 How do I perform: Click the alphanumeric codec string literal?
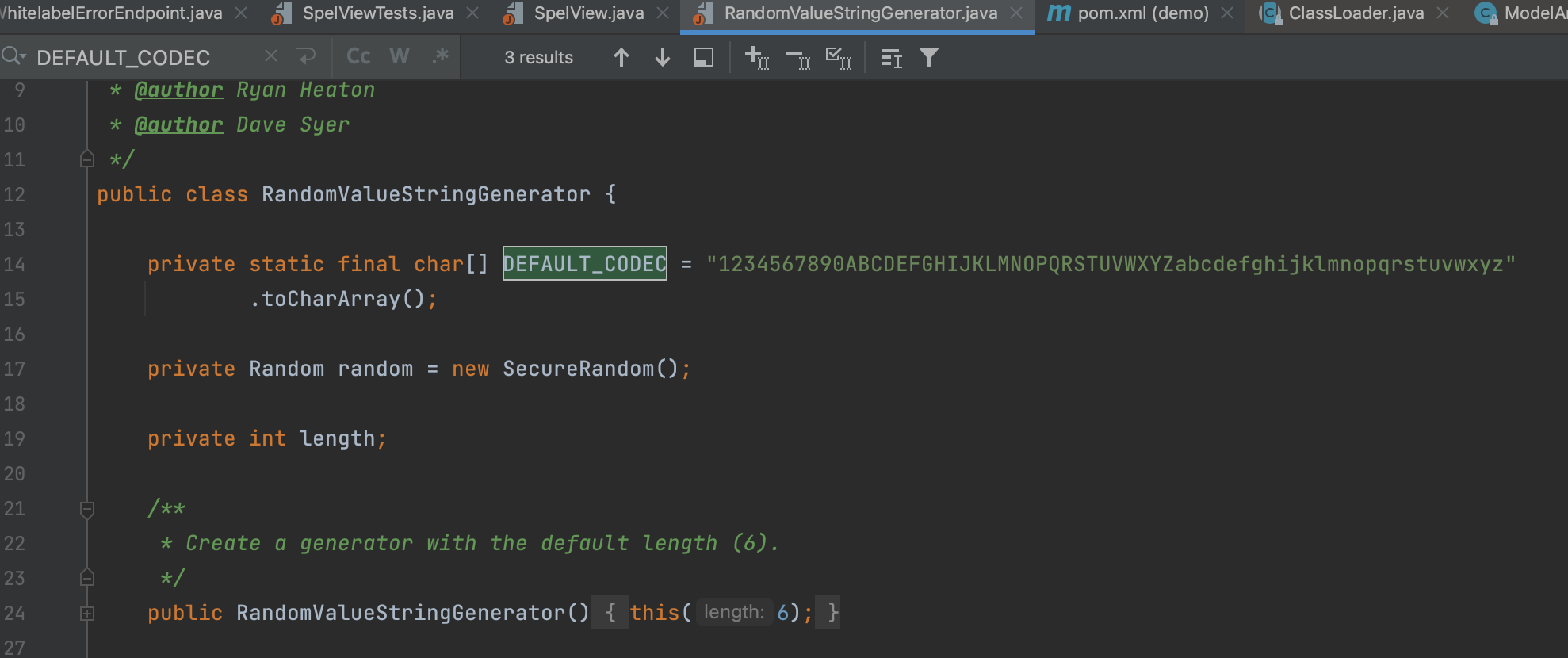[1111, 264]
